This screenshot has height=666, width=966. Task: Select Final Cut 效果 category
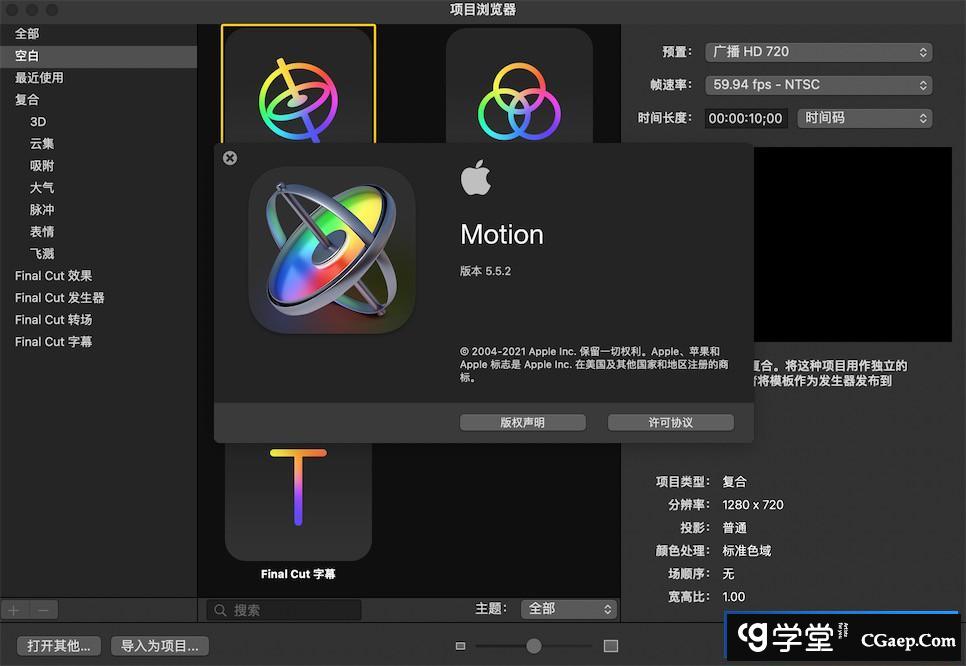click(x=53, y=276)
